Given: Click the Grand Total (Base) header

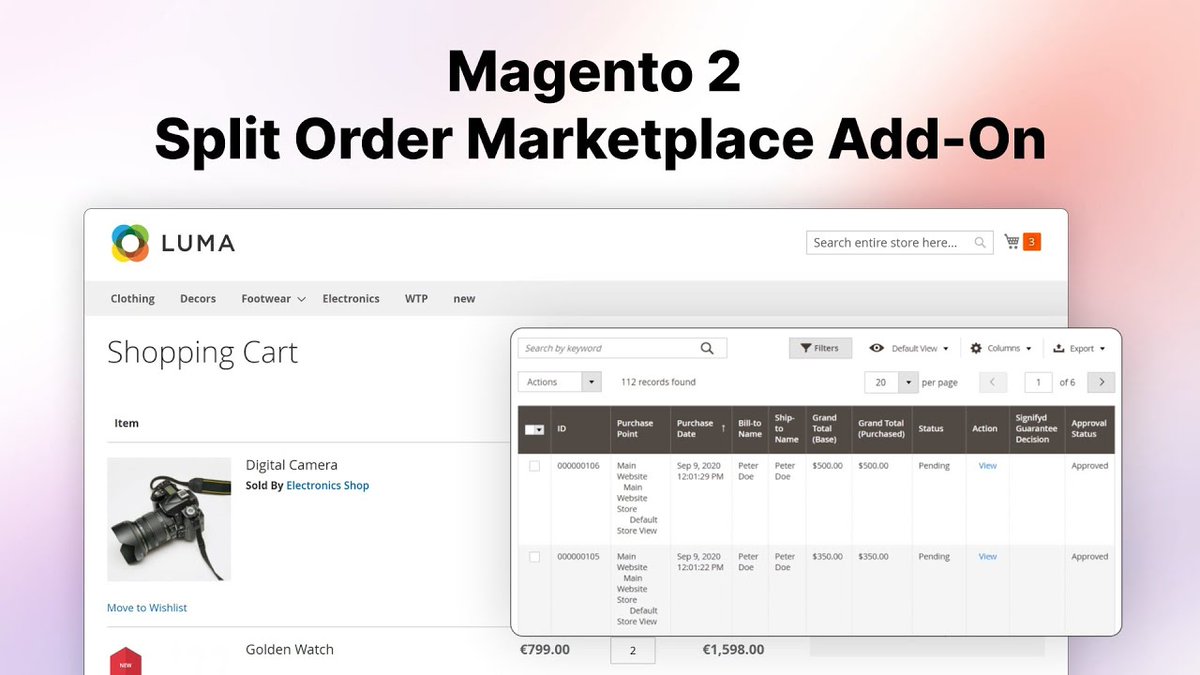Looking at the screenshot, I should point(828,430).
